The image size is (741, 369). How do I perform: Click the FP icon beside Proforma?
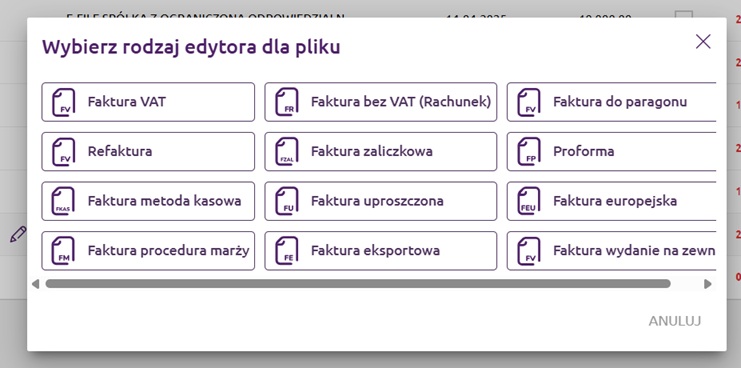[x=529, y=152]
